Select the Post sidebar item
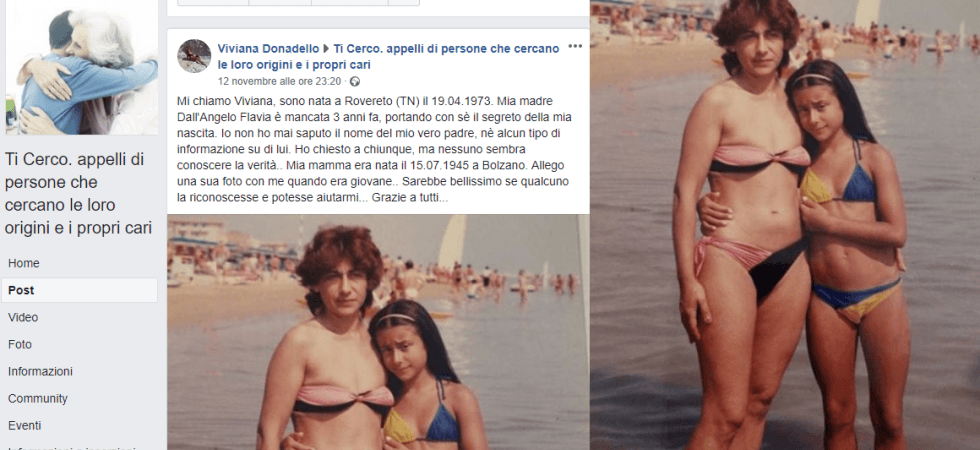The image size is (980, 450). tap(79, 290)
